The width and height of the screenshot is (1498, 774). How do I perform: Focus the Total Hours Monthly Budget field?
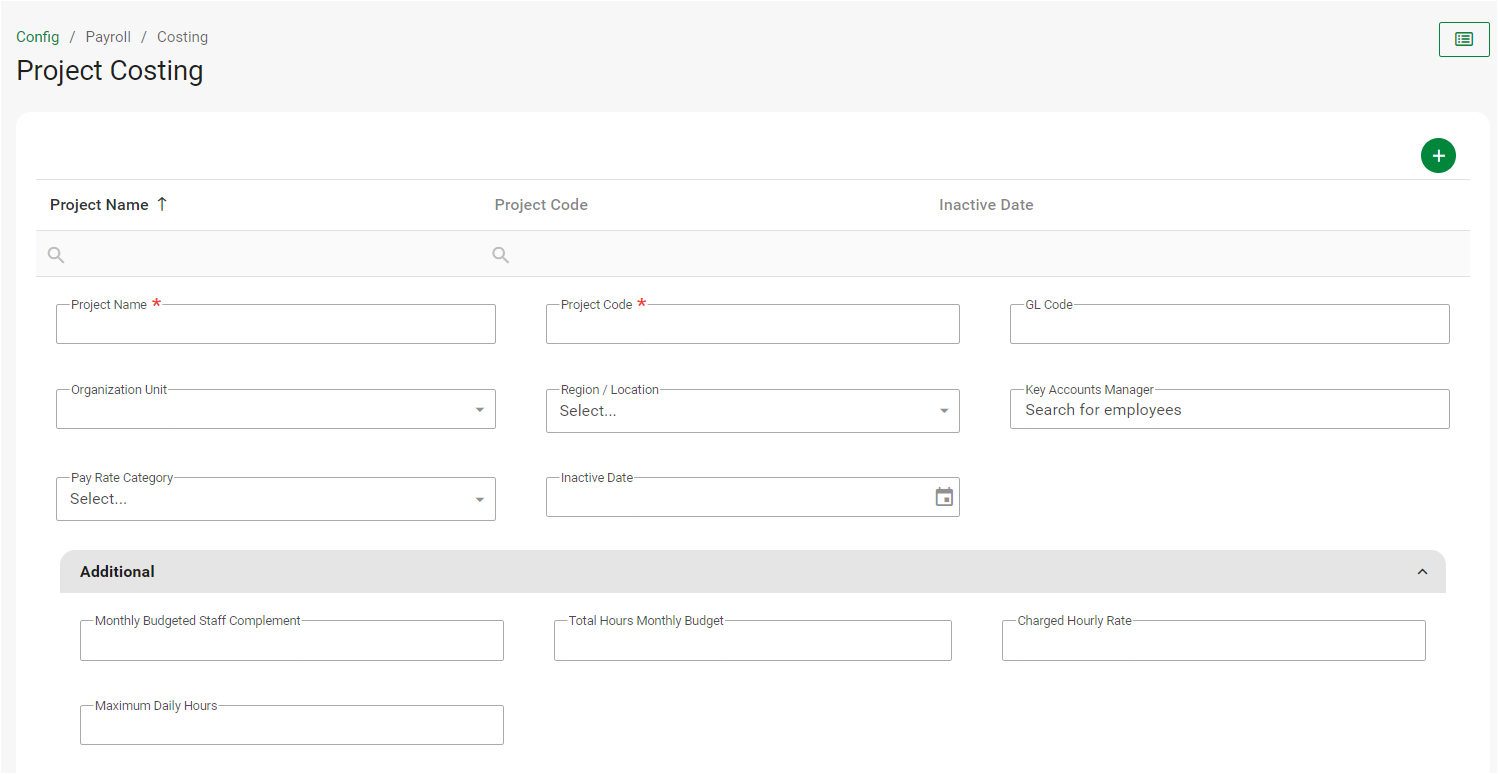752,642
